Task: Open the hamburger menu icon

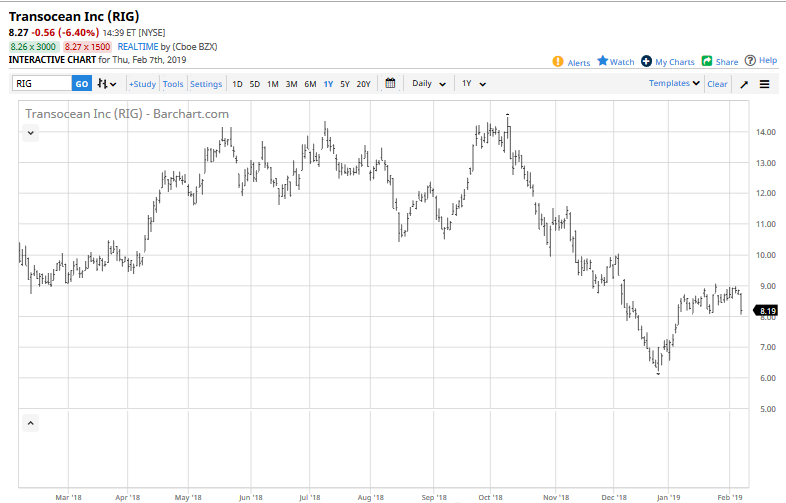Action: (x=764, y=84)
